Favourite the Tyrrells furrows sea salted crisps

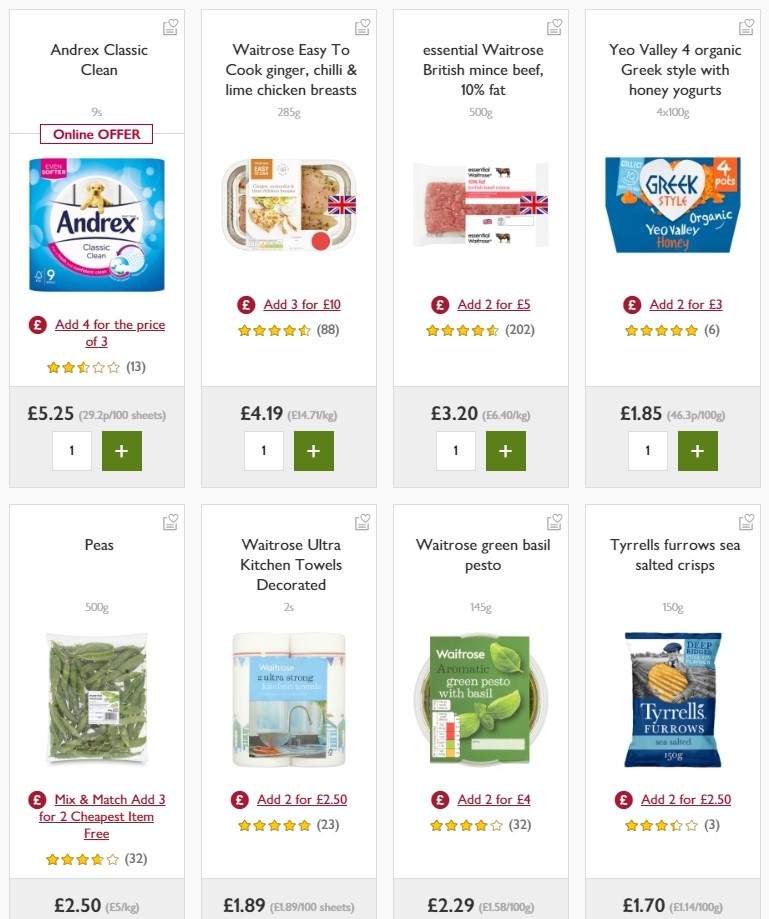pos(746,521)
